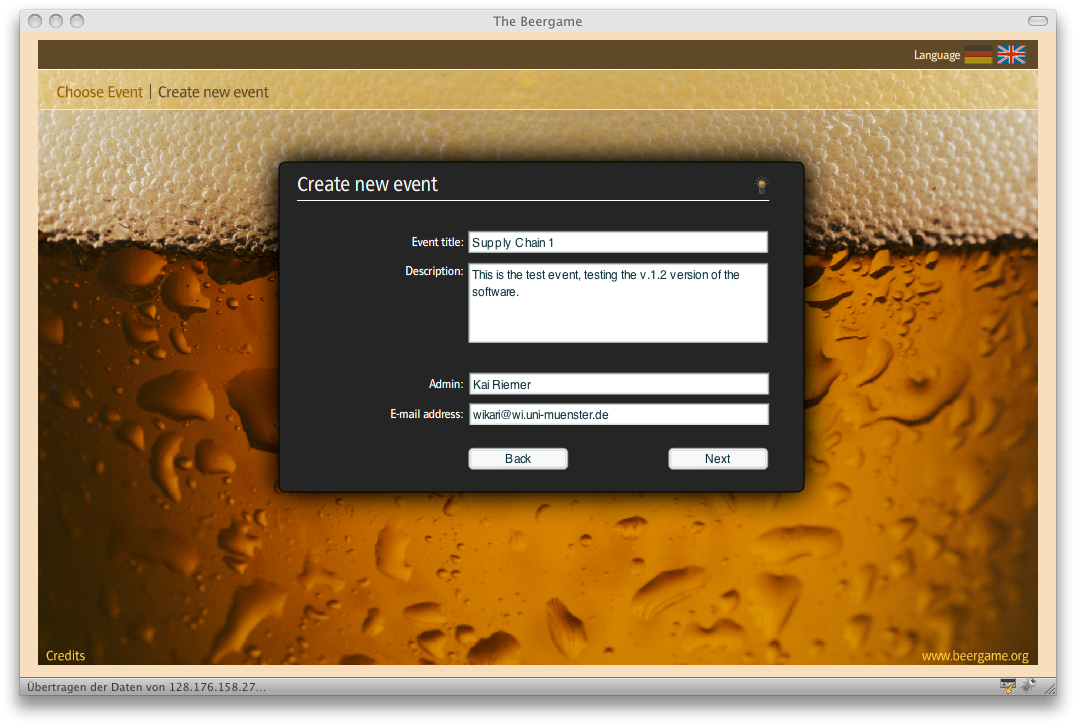Click into the Event title field
1076x725 pixels.
point(618,242)
